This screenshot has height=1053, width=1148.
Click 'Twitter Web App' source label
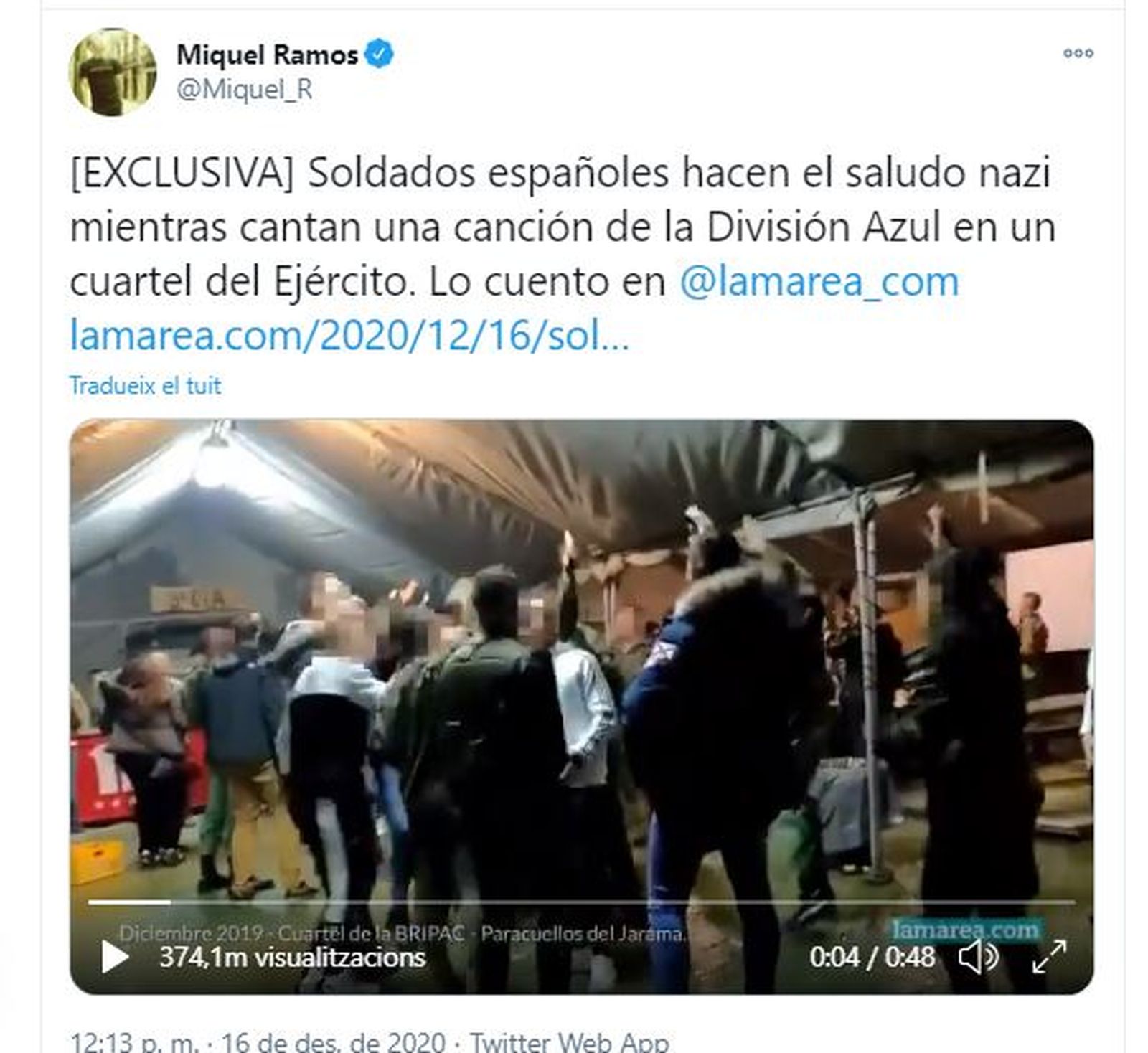(x=570, y=1042)
